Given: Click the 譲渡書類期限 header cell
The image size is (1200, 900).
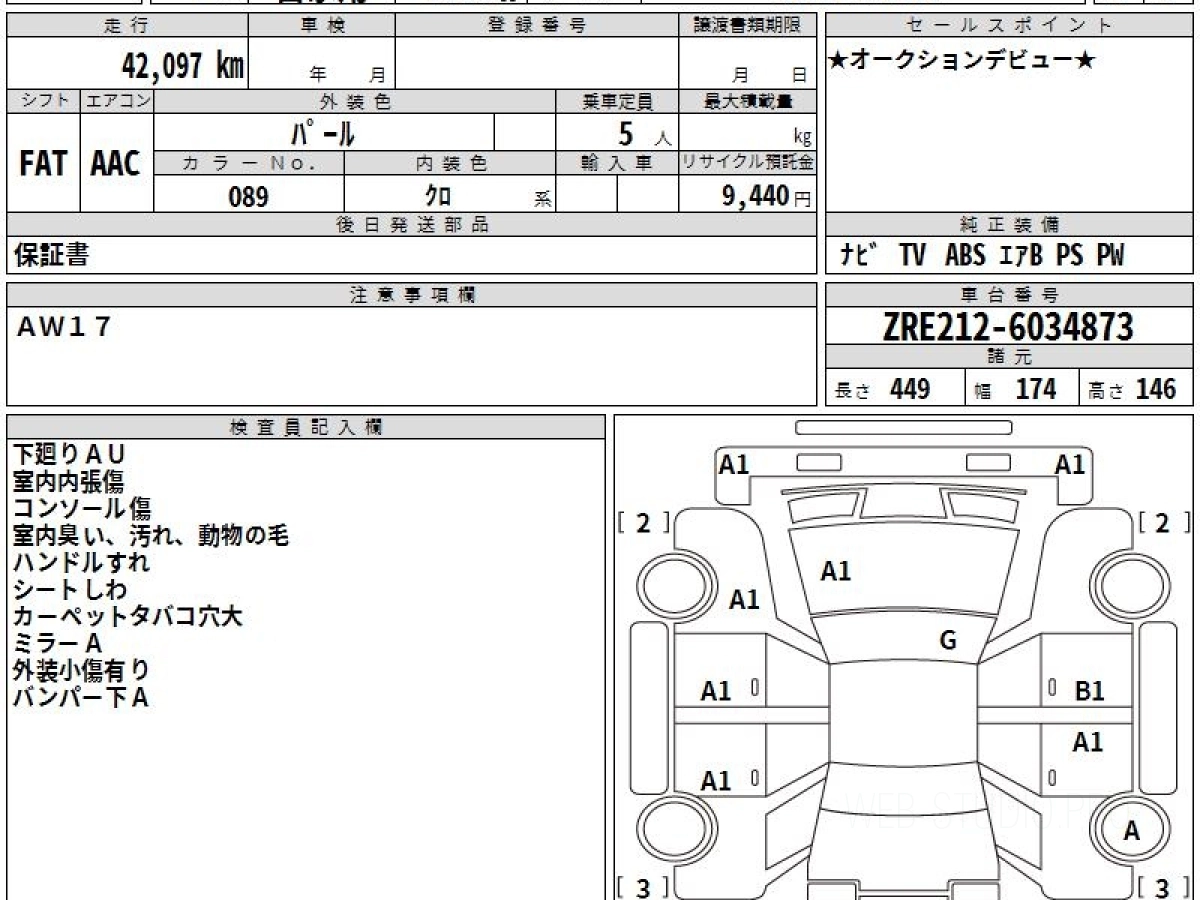Looking at the screenshot, I should click(x=747, y=26).
